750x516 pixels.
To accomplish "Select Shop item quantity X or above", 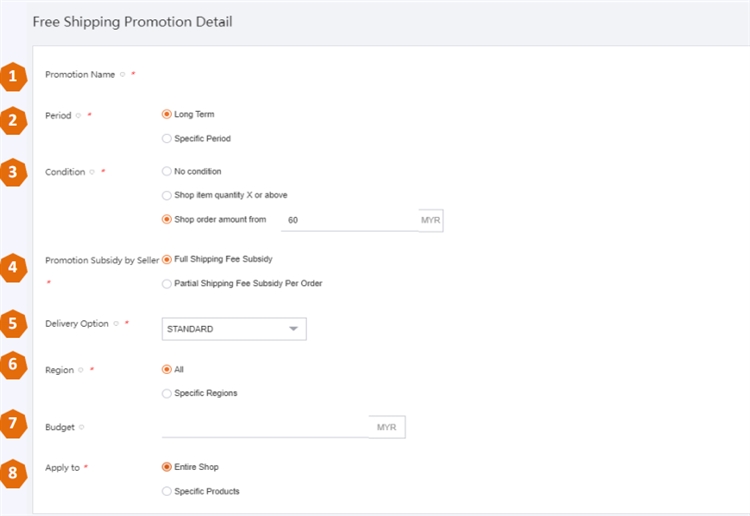I will click(x=167, y=196).
